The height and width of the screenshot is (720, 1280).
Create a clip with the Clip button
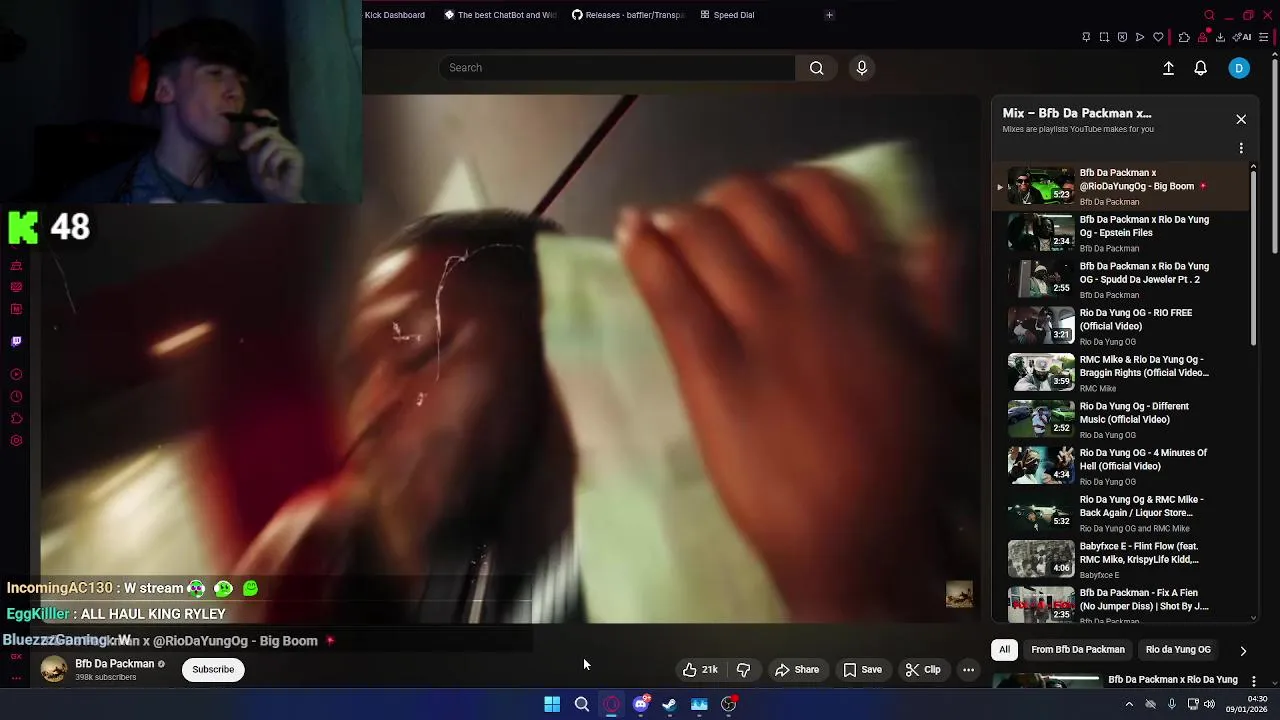click(x=922, y=669)
